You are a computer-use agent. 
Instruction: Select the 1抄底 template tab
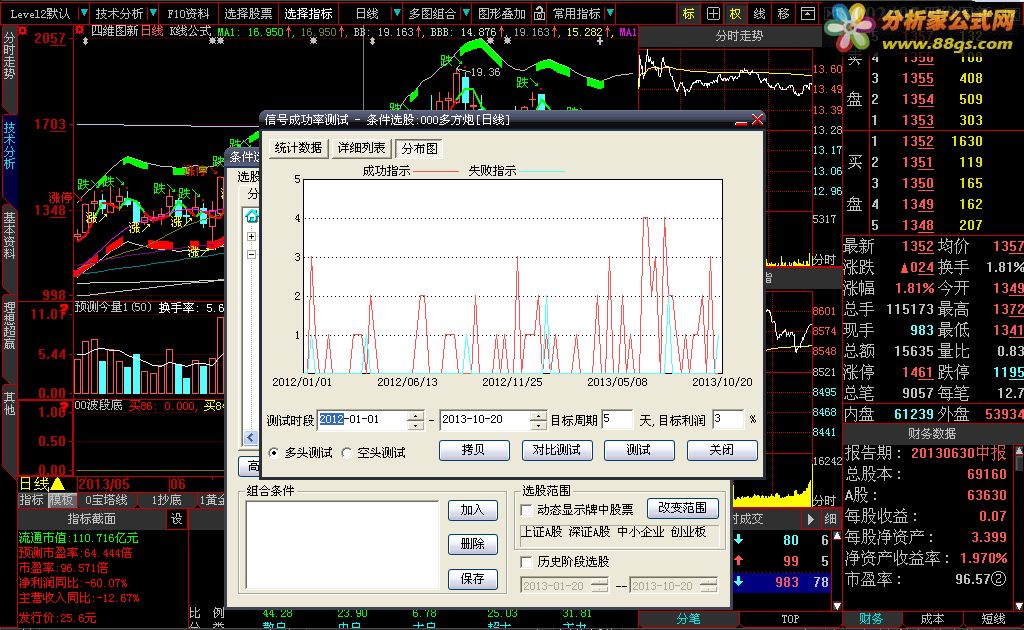(166, 500)
